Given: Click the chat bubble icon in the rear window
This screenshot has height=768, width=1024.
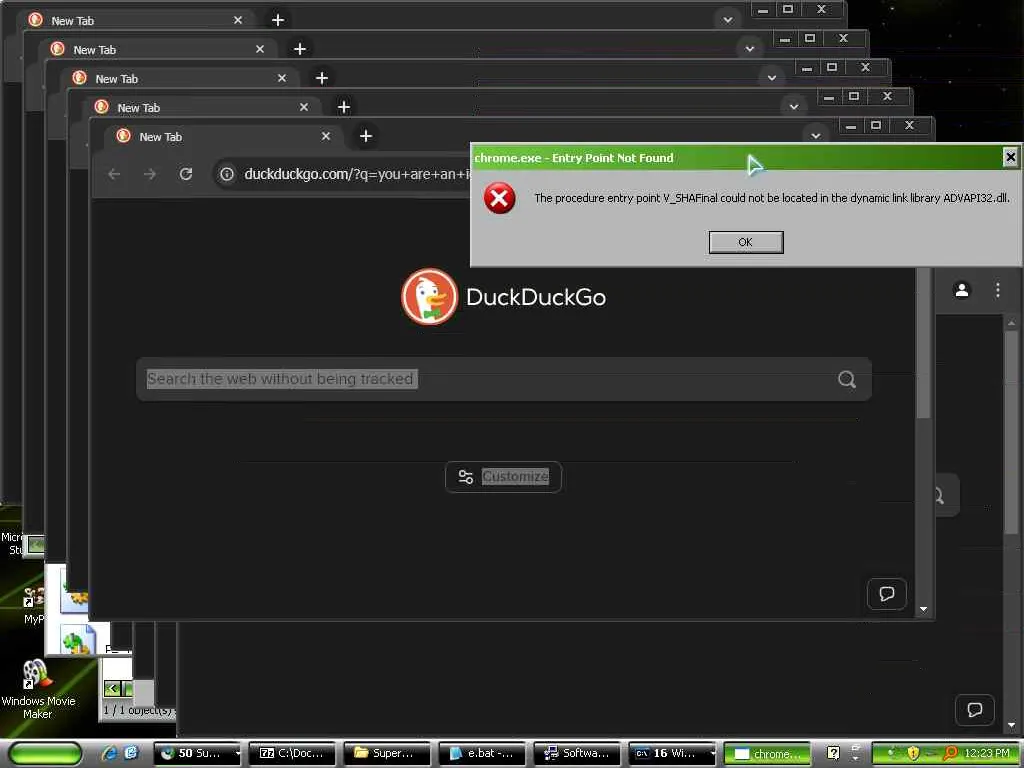Looking at the screenshot, I should (x=974, y=710).
